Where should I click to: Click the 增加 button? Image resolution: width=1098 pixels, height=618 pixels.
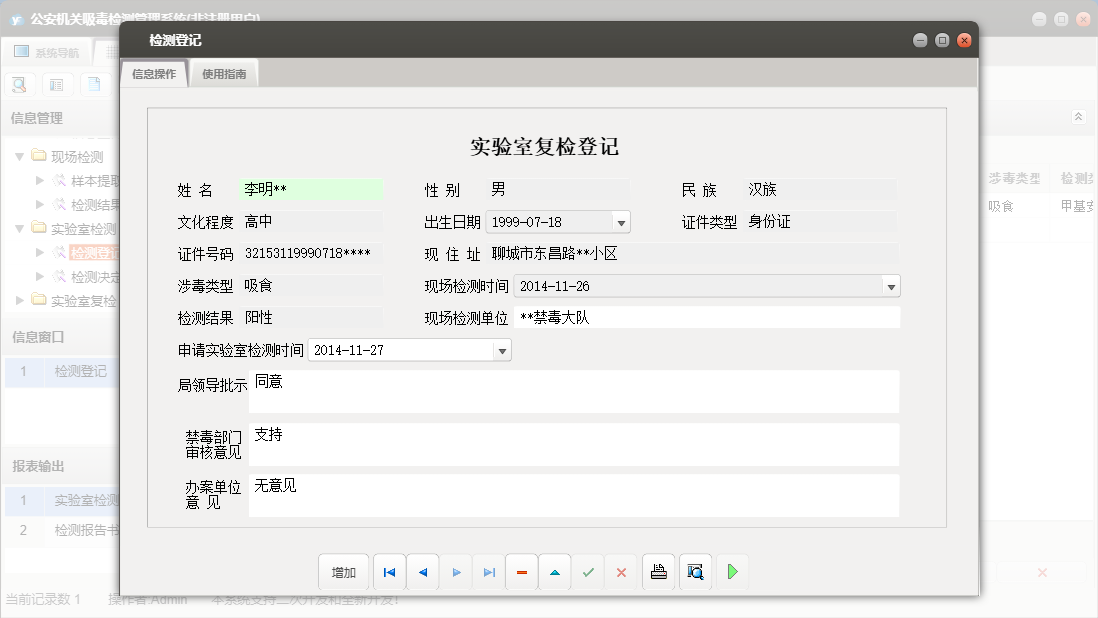coord(344,572)
